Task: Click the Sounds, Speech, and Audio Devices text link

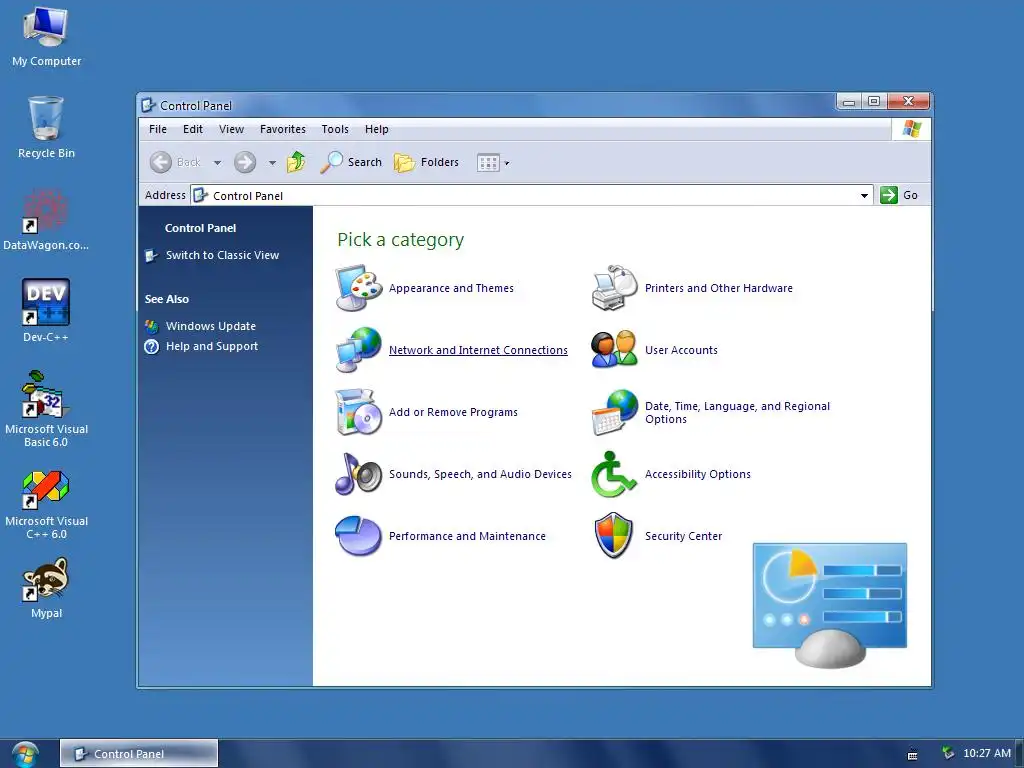Action: [x=480, y=474]
